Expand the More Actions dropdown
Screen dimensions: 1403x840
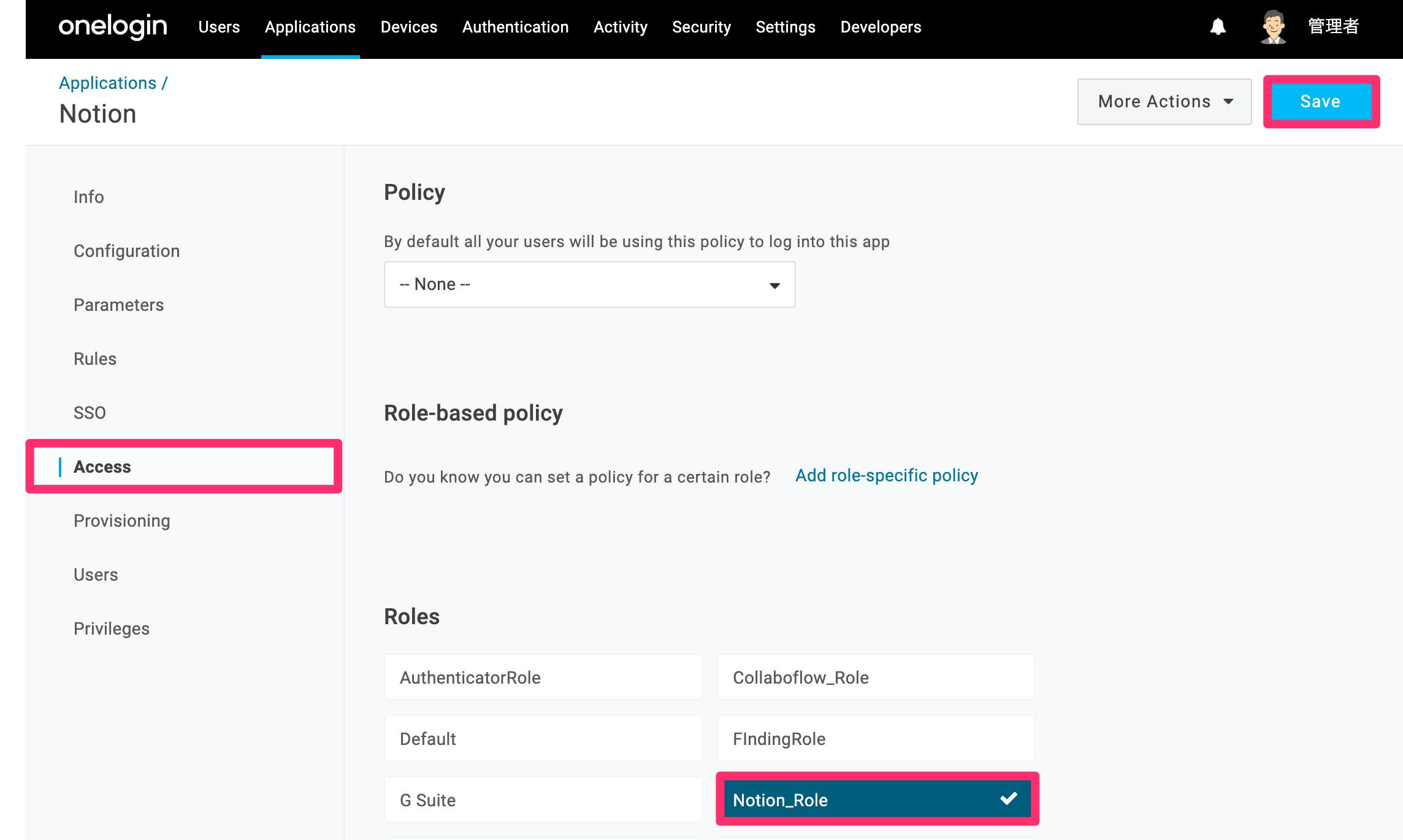tap(1164, 102)
